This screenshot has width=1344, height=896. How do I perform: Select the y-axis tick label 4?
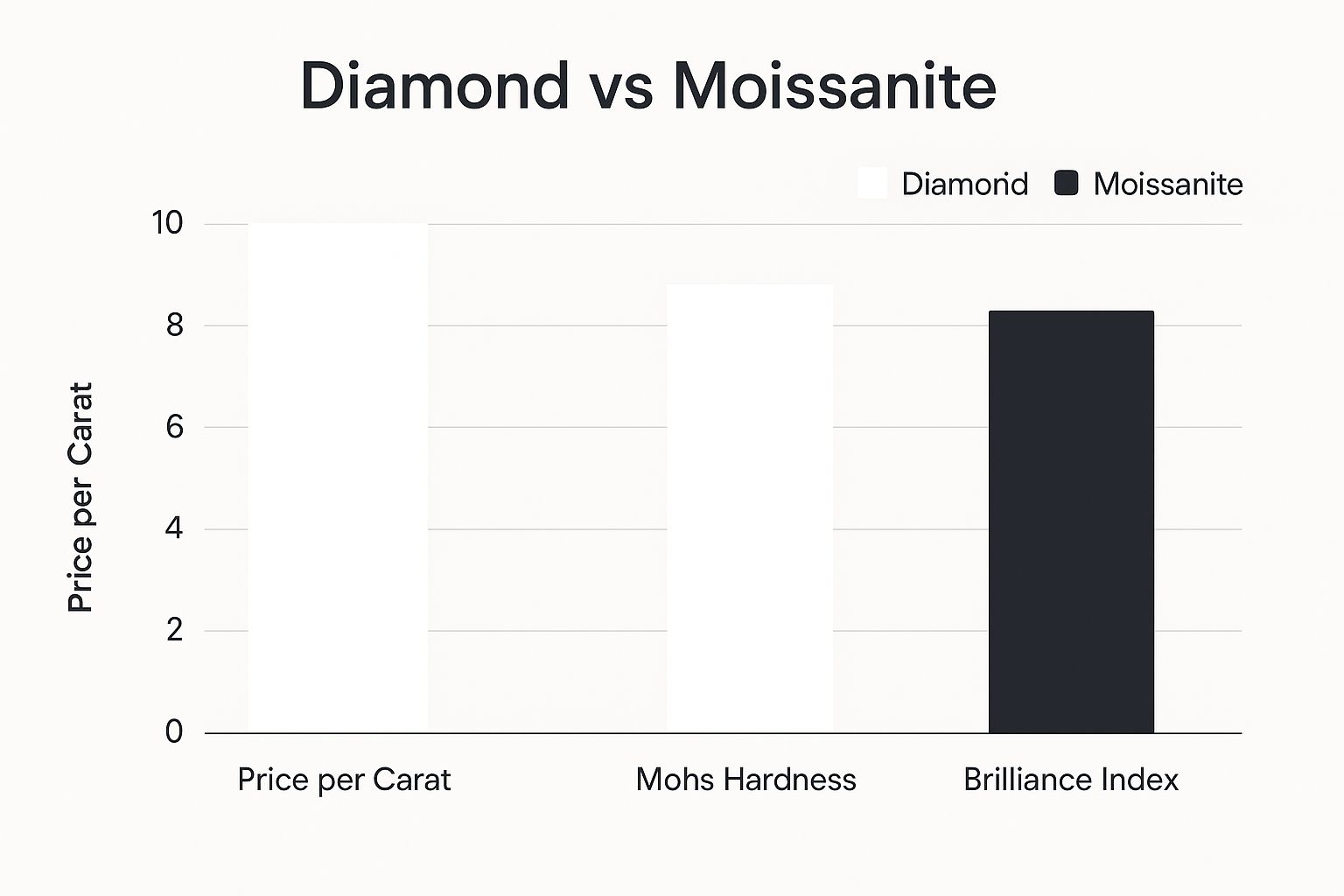pyautogui.click(x=174, y=528)
